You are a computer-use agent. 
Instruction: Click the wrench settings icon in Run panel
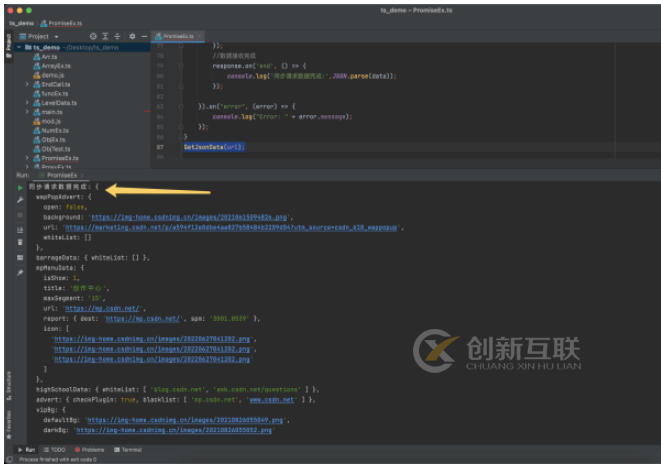19,201
